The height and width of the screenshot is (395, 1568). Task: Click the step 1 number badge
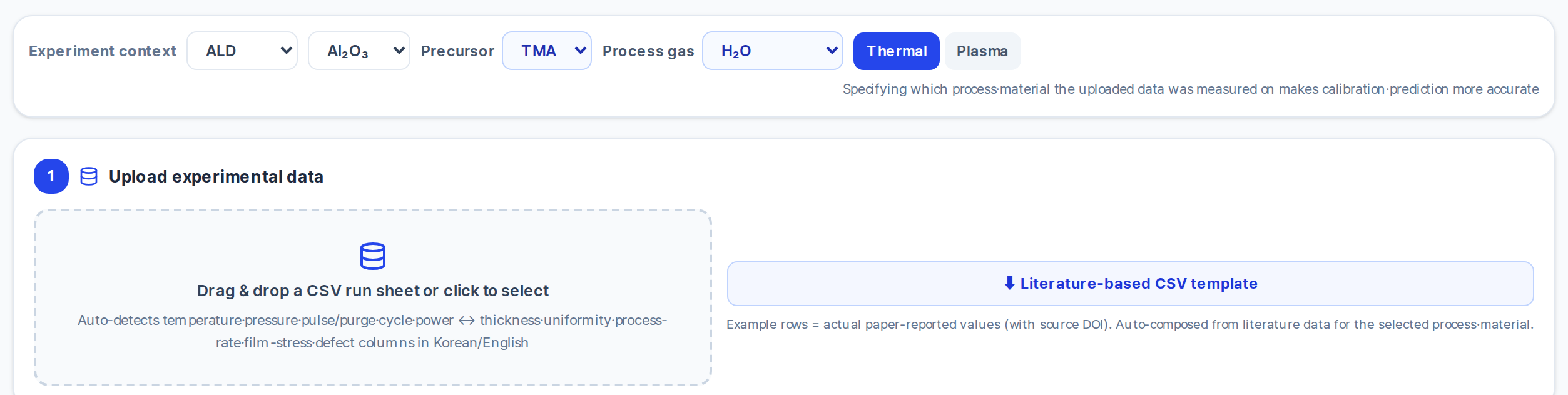[51, 176]
